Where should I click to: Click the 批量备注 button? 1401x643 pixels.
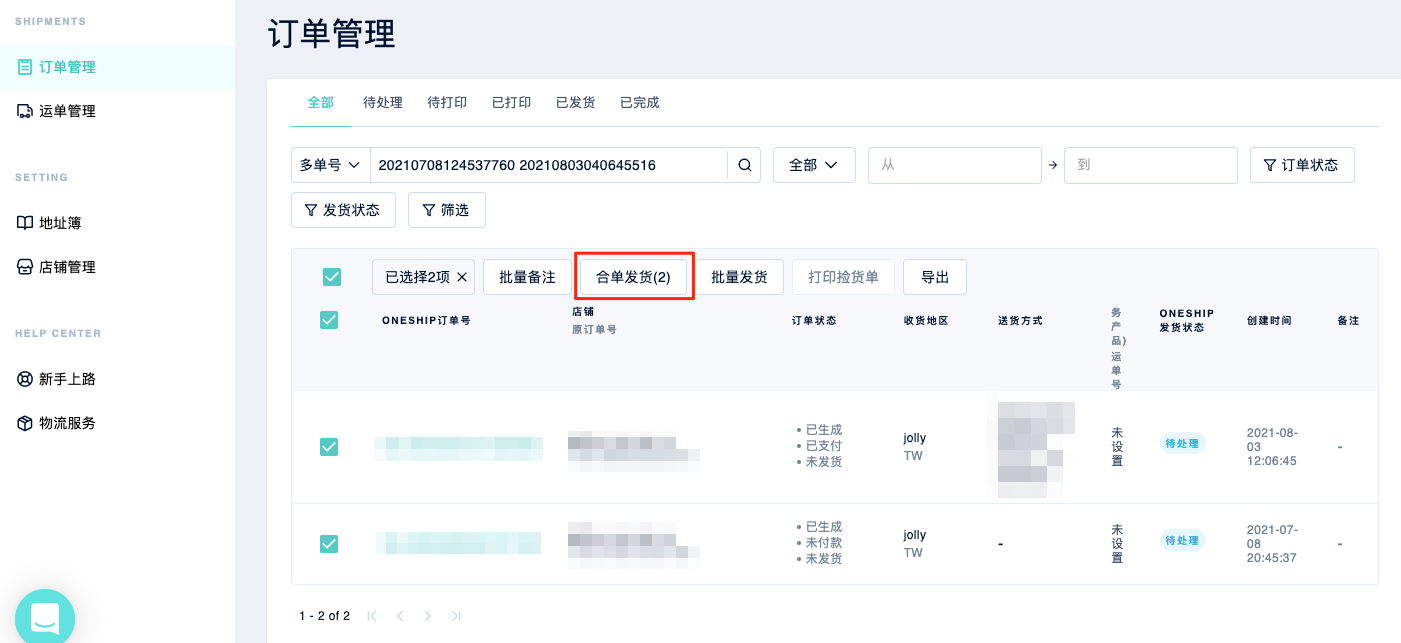click(x=527, y=277)
